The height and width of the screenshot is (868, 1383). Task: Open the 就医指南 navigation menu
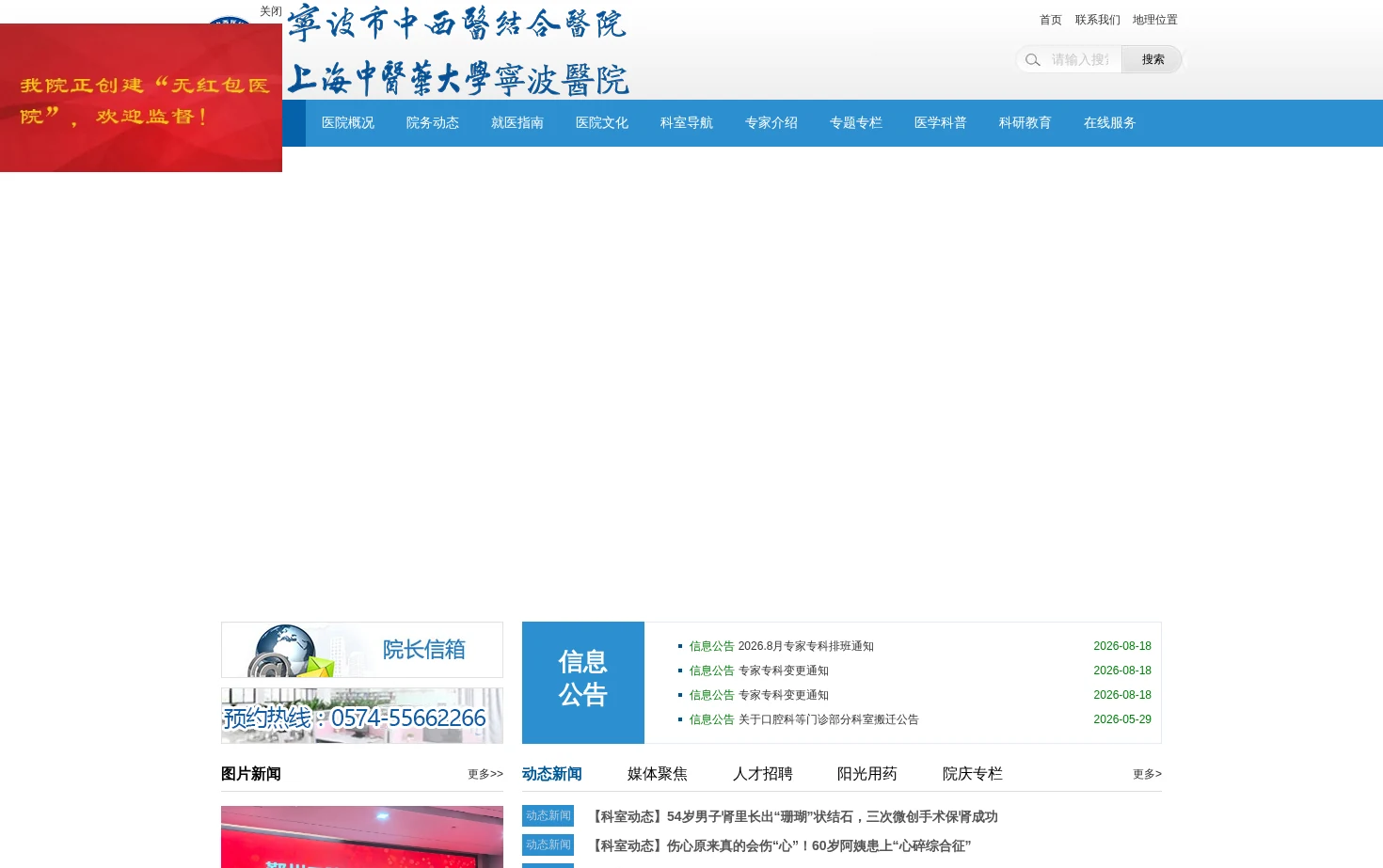tap(517, 123)
